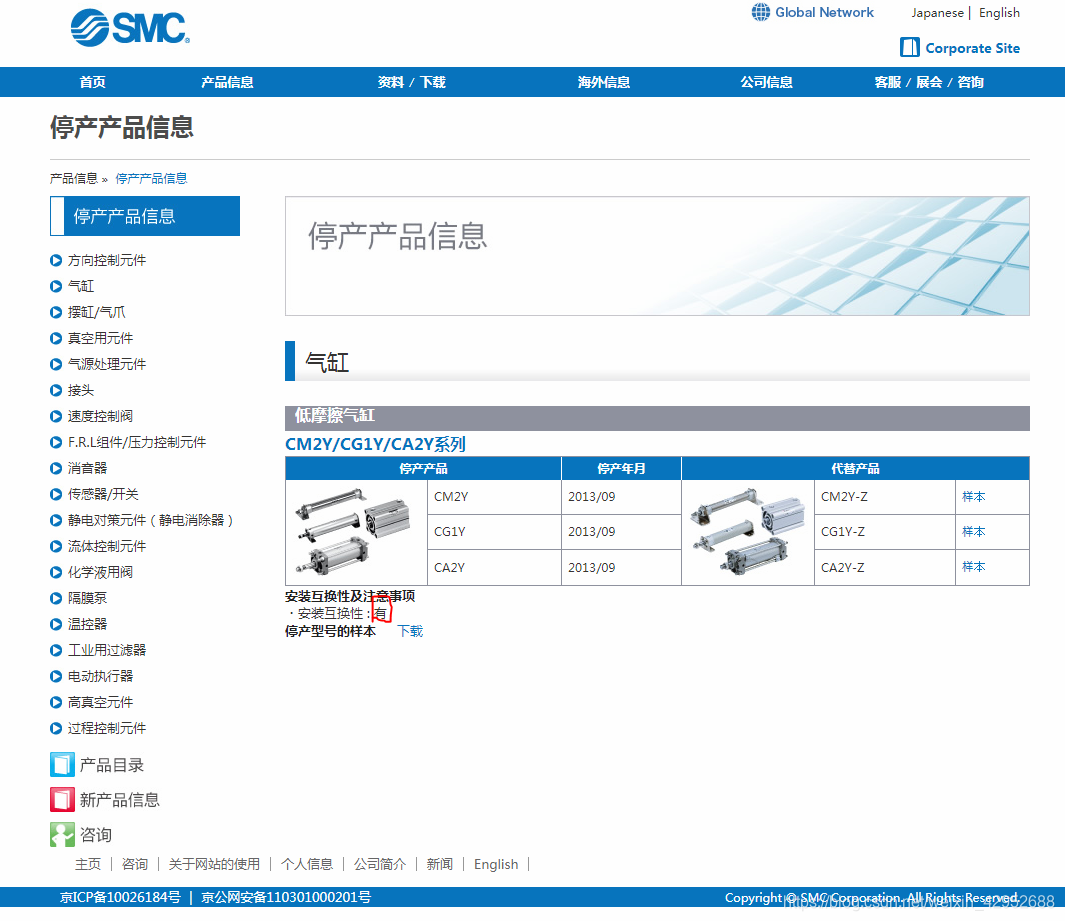Click the SMC logo

click(130, 28)
